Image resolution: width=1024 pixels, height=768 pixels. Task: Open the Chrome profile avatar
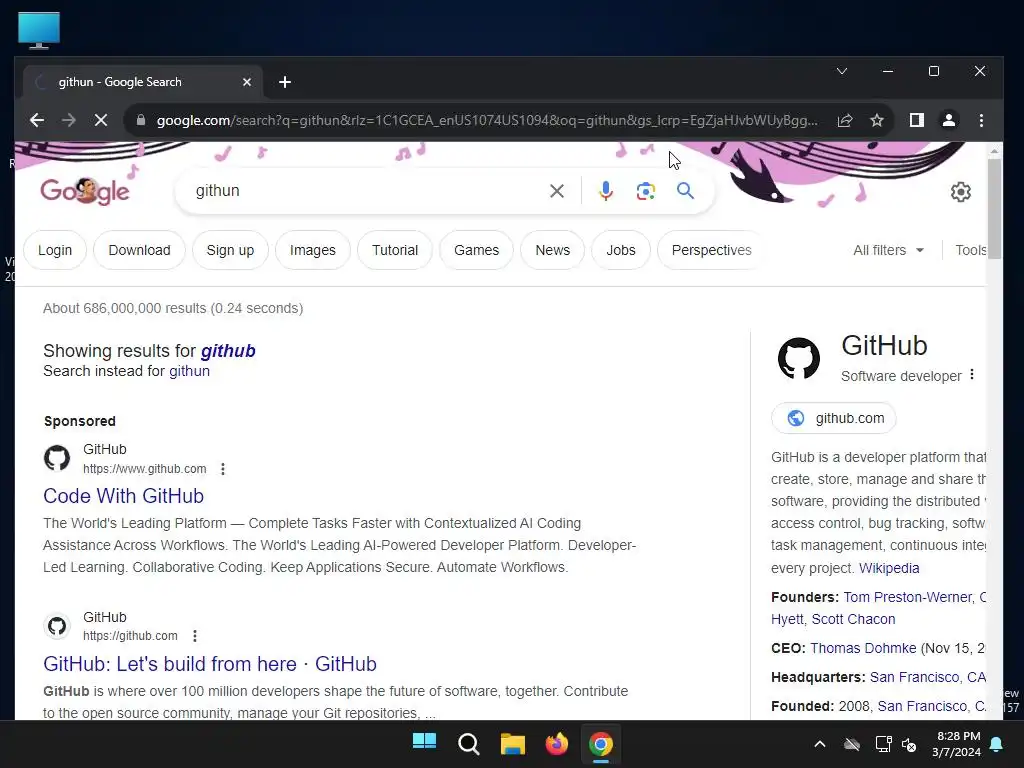[948, 120]
